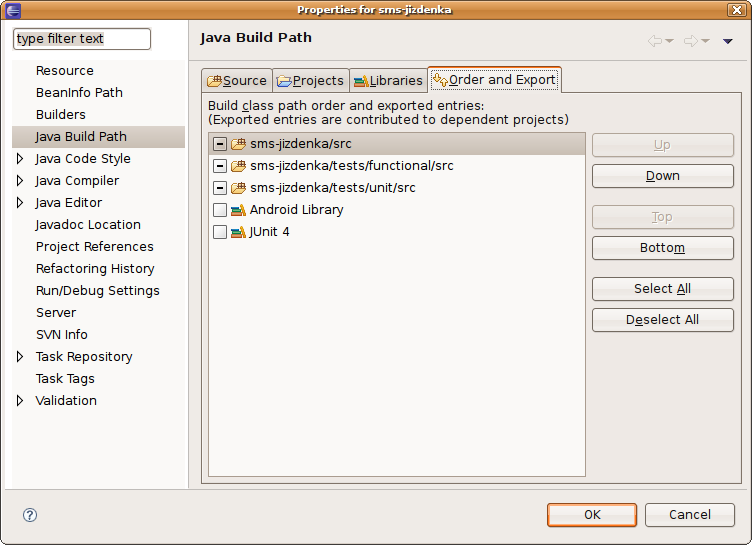Expand the Java Code Style node
The height and width of the screenshot is (545, 752).
click(20, 158)
